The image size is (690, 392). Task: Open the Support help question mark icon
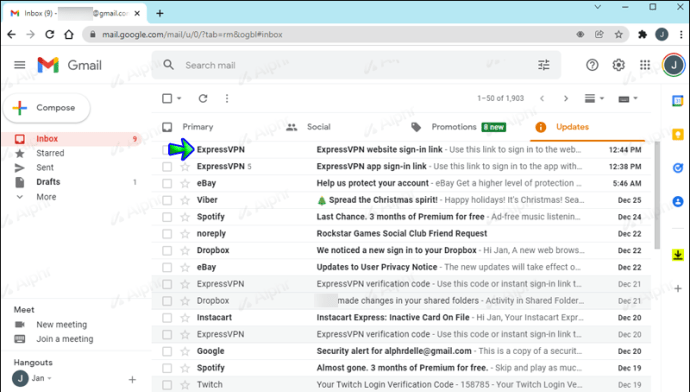[592, 65]
